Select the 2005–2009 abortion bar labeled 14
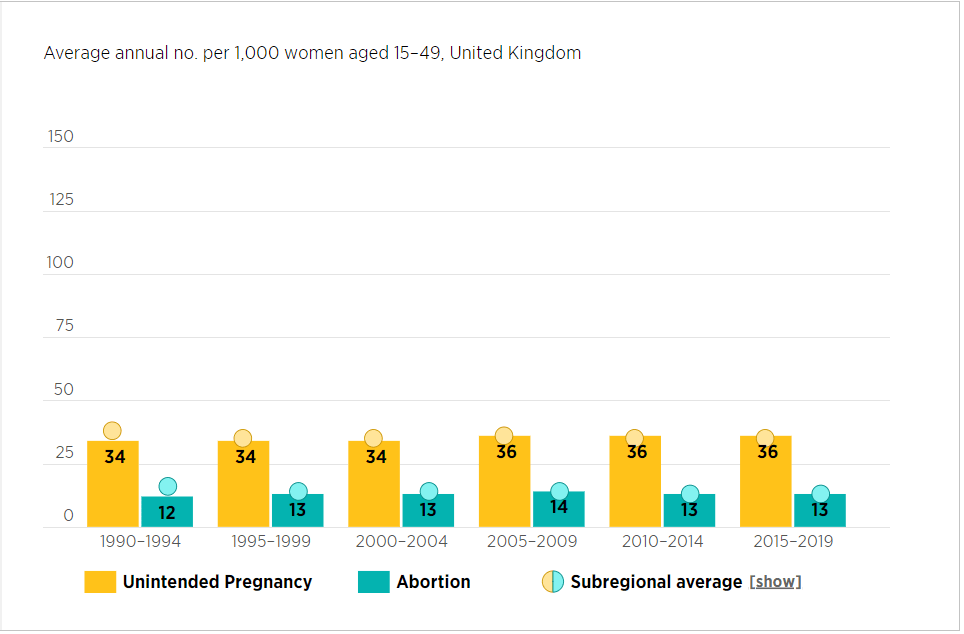The width and height of the screenshot is (964, 634). (x=559, y=510)
